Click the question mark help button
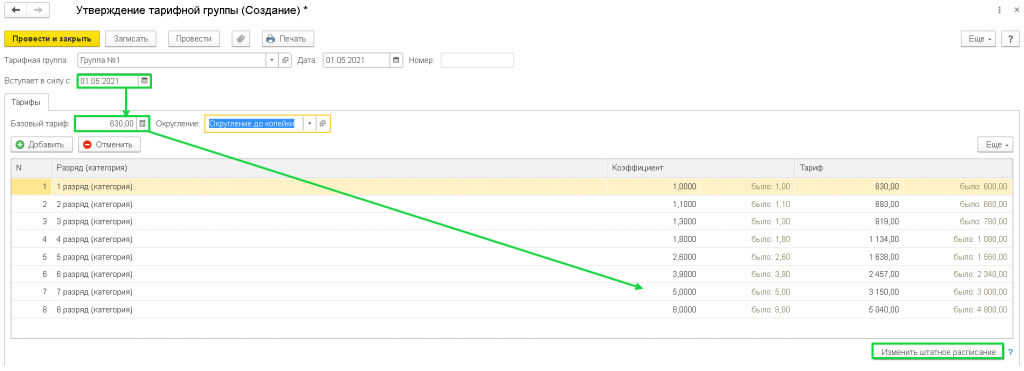 (1010, 39)
